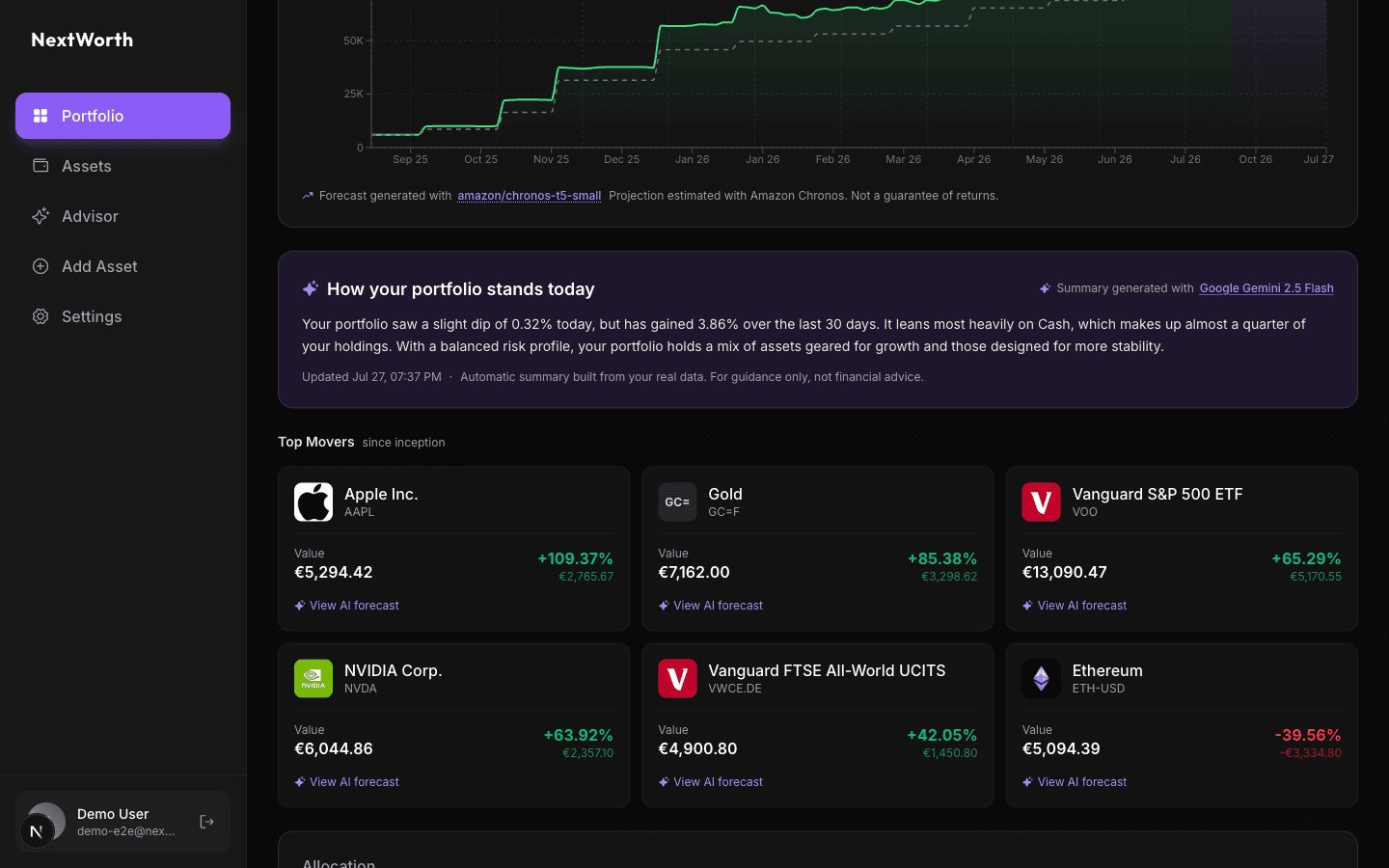The image size is (1389, 868).
Task: Click the €4,900.80 value
Action: (x=697, y=748)
